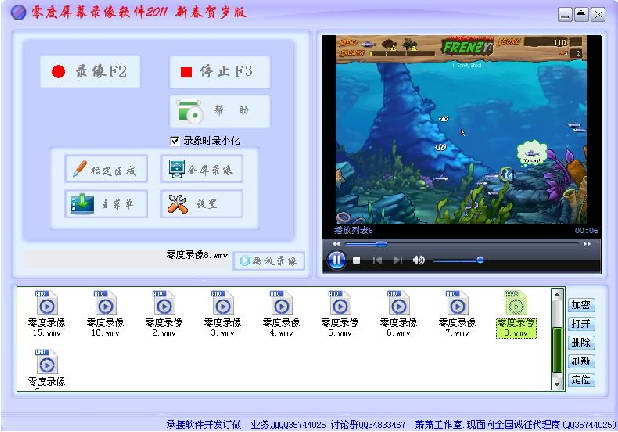Viewport: 618px width, 432px height.
Task: Click 删除 delete button
Action: (581, 343)
